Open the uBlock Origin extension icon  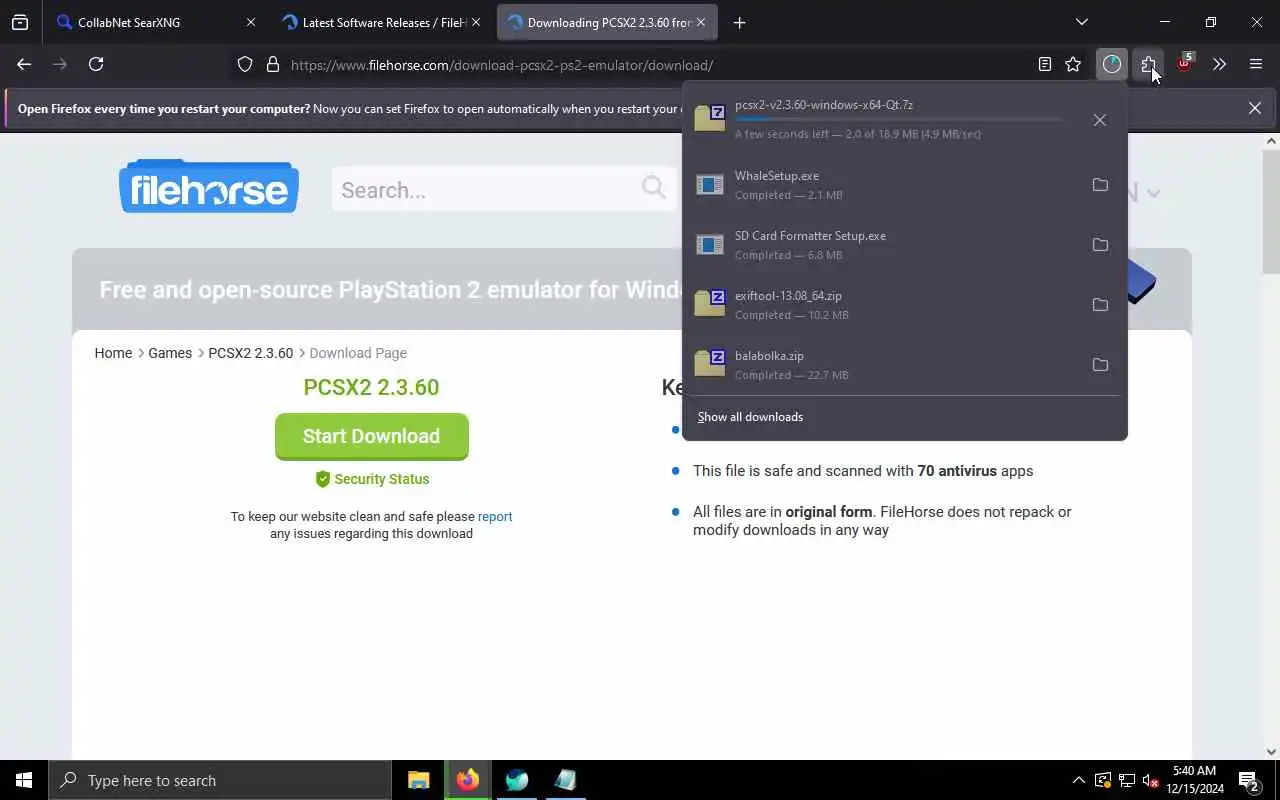tap(1184, 64)
